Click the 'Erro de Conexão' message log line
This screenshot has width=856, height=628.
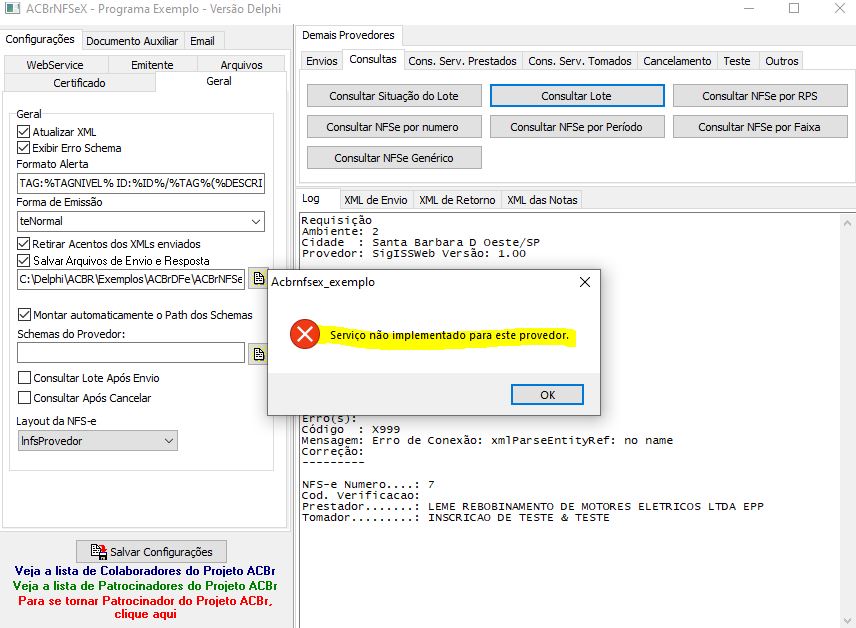(x=488, y=440)
